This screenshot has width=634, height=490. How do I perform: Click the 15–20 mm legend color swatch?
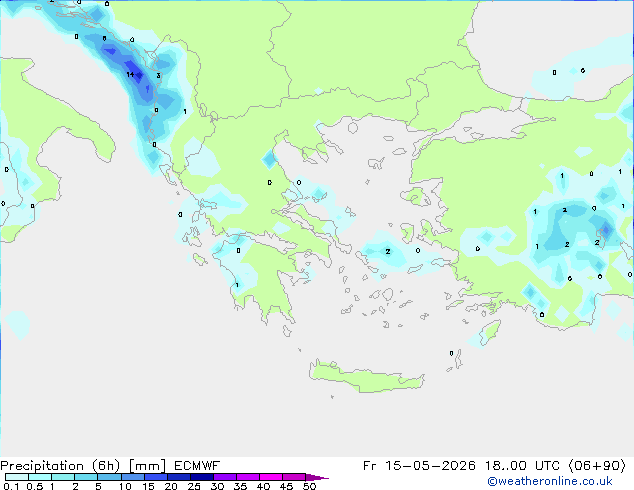click(x=155, y=477)
